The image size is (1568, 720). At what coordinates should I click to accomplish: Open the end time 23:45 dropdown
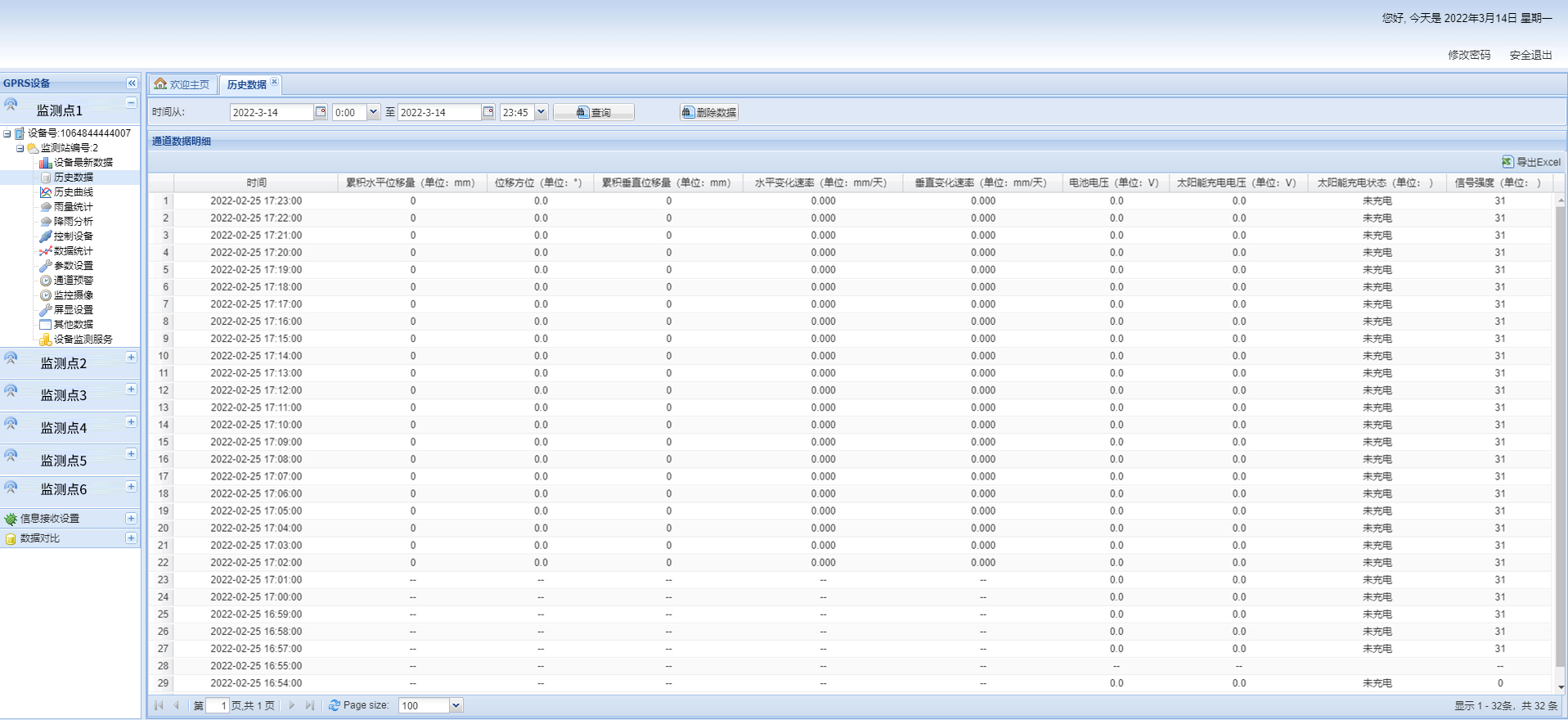pos(541,112)
